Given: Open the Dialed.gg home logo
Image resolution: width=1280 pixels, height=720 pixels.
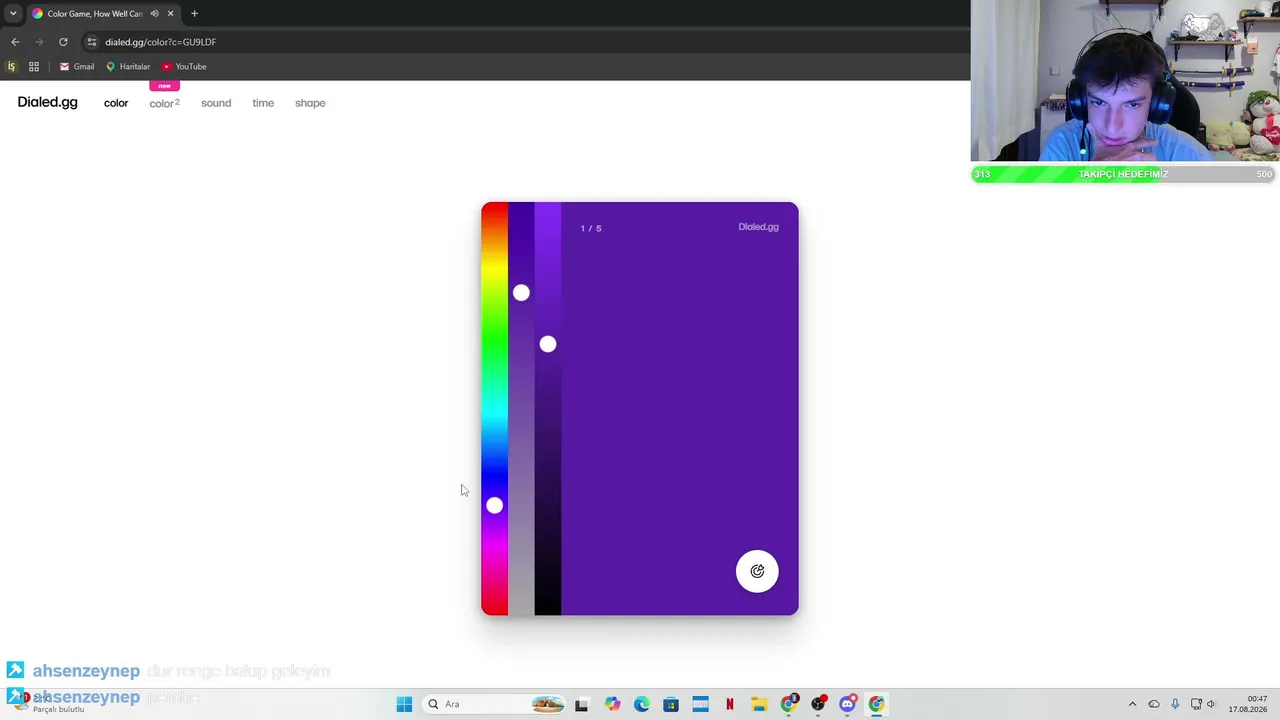Looking at the screenshot, I should pos(47,102).
